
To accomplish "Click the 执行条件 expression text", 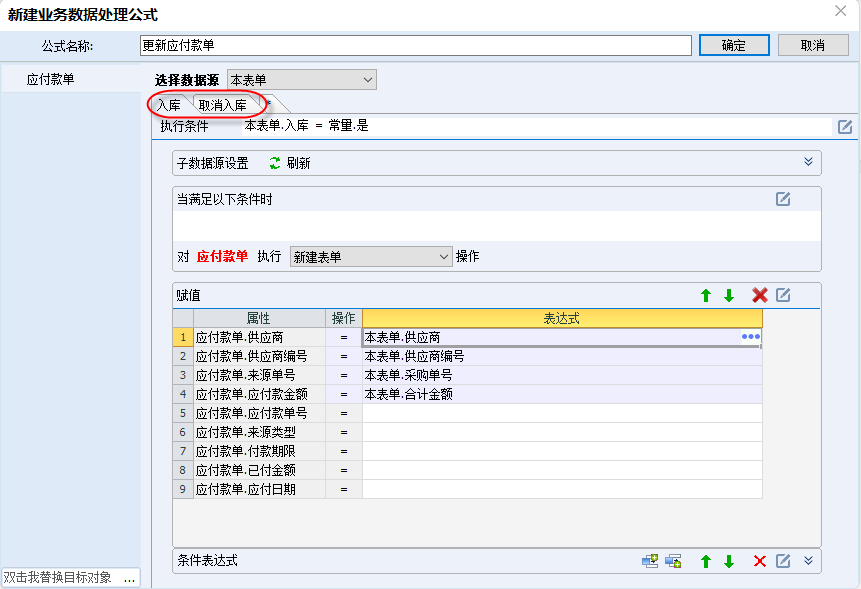I will pos(306,126).
